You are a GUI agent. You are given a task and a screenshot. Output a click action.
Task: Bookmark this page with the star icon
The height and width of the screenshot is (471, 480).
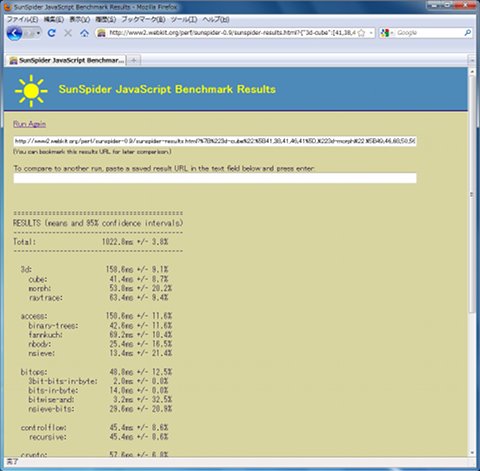pos(361,33)
